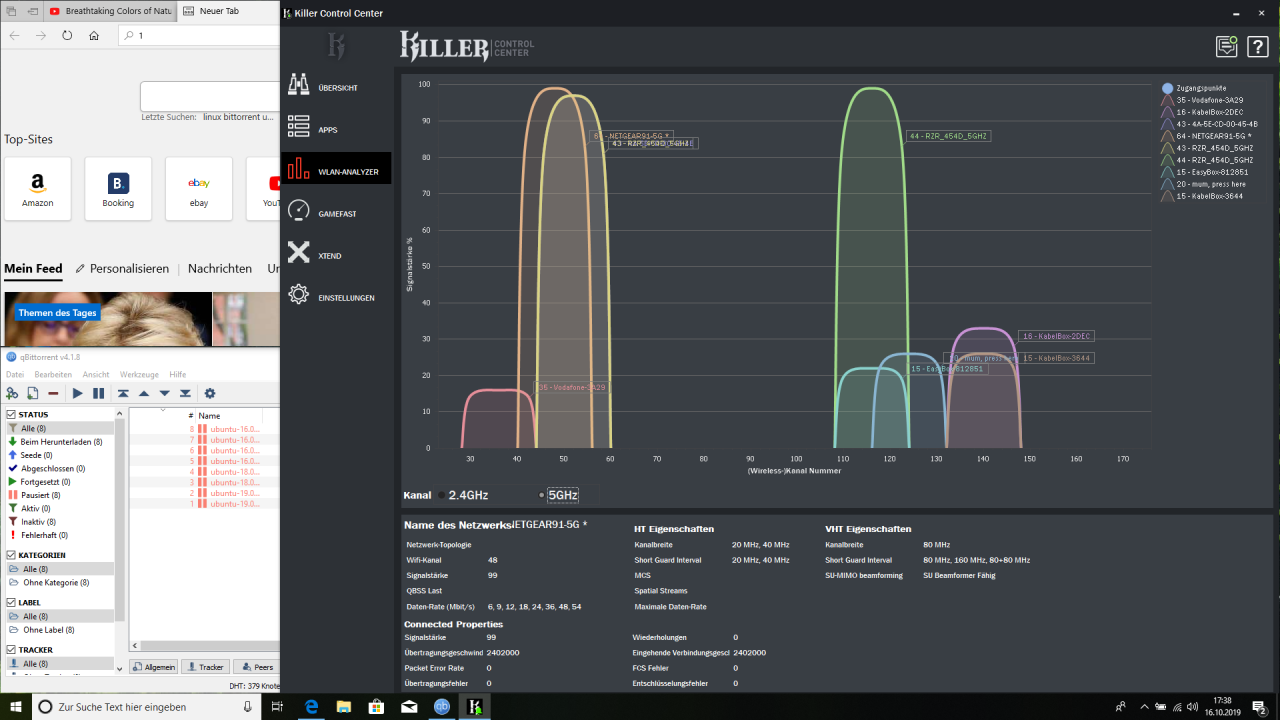This screenshot has height=720, width=1280.
Task: Move torrent down in queue
Action: click(x=165, y=393)
